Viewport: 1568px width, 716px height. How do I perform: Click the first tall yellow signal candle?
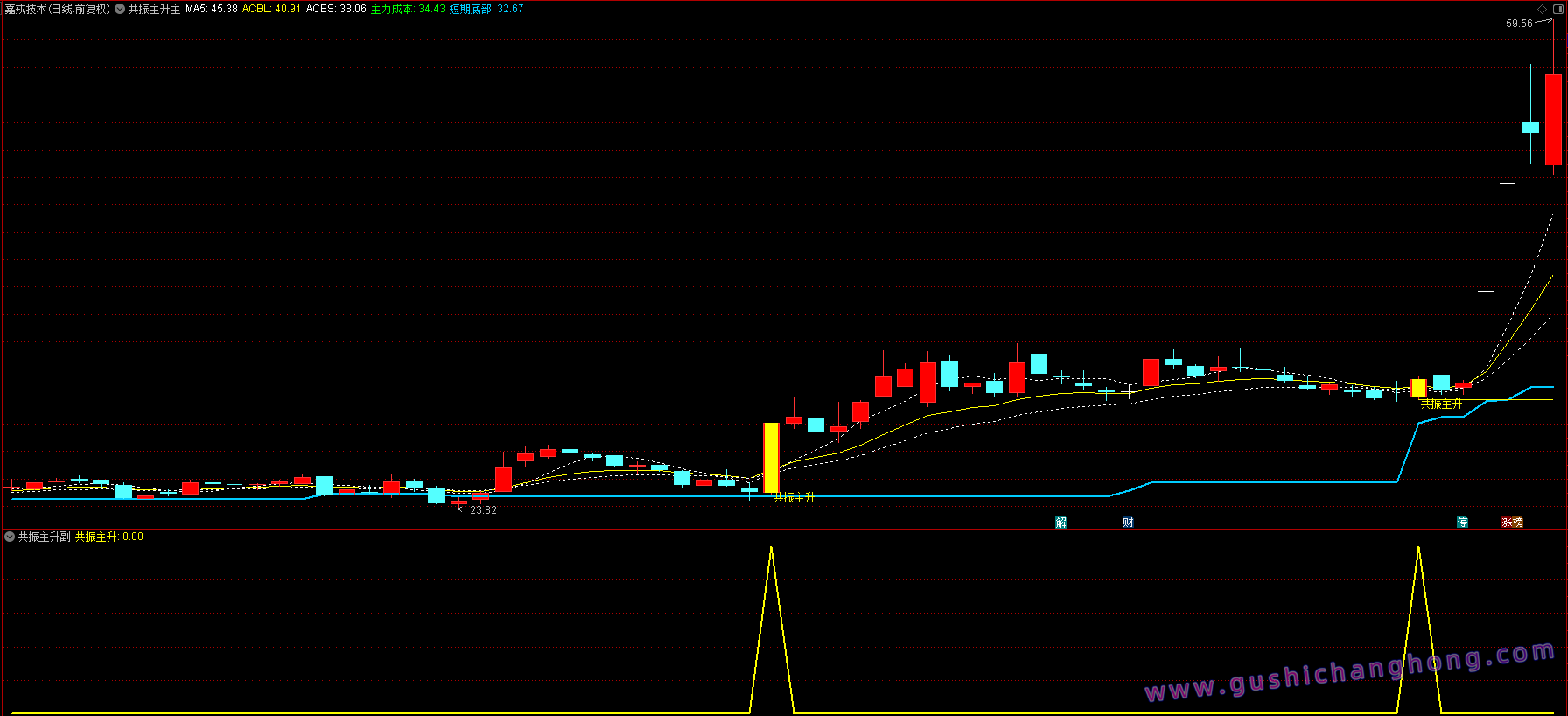point(771,458)
